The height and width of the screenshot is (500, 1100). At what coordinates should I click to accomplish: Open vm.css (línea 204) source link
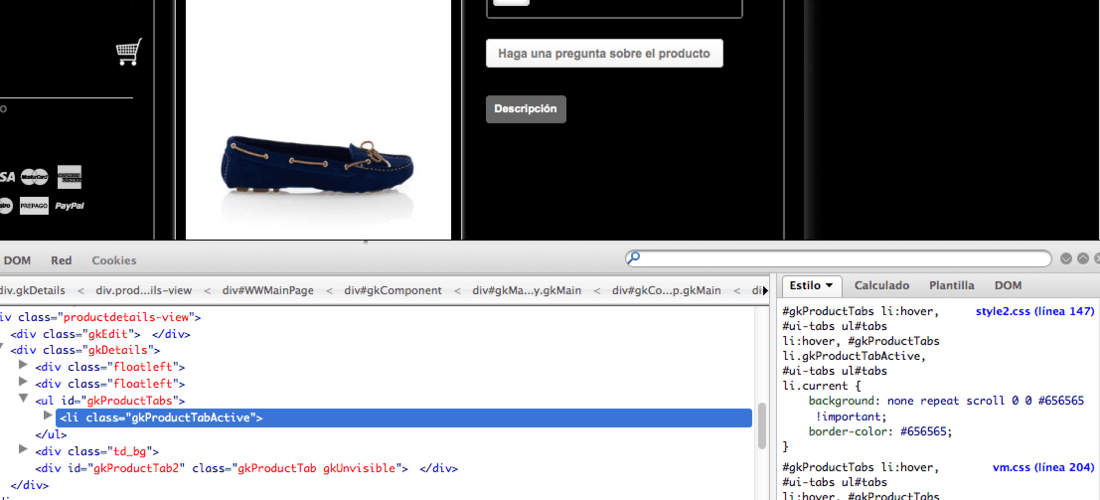click(x=1043, y=467)
